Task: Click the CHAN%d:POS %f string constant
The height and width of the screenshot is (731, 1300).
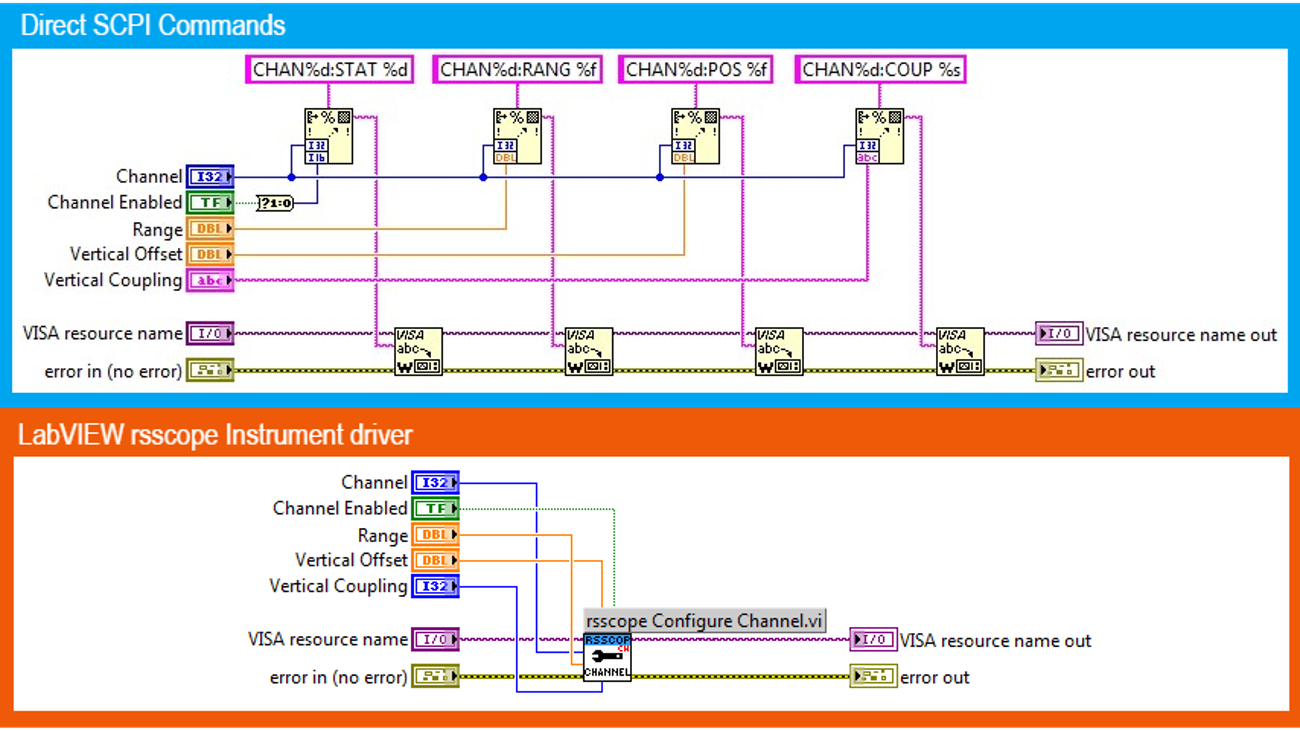Action: click(x=696, y=70)
